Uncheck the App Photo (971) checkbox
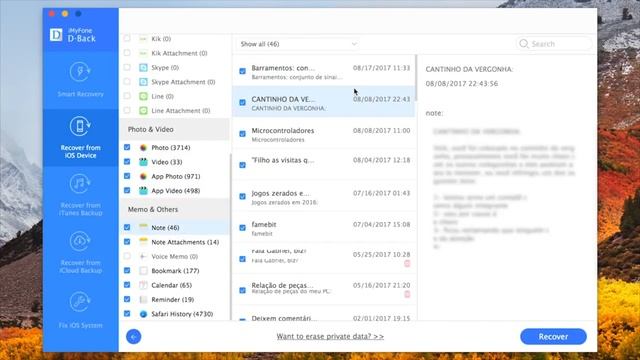The width and height of the screenshot is (640, 360). tap(127, 176)
